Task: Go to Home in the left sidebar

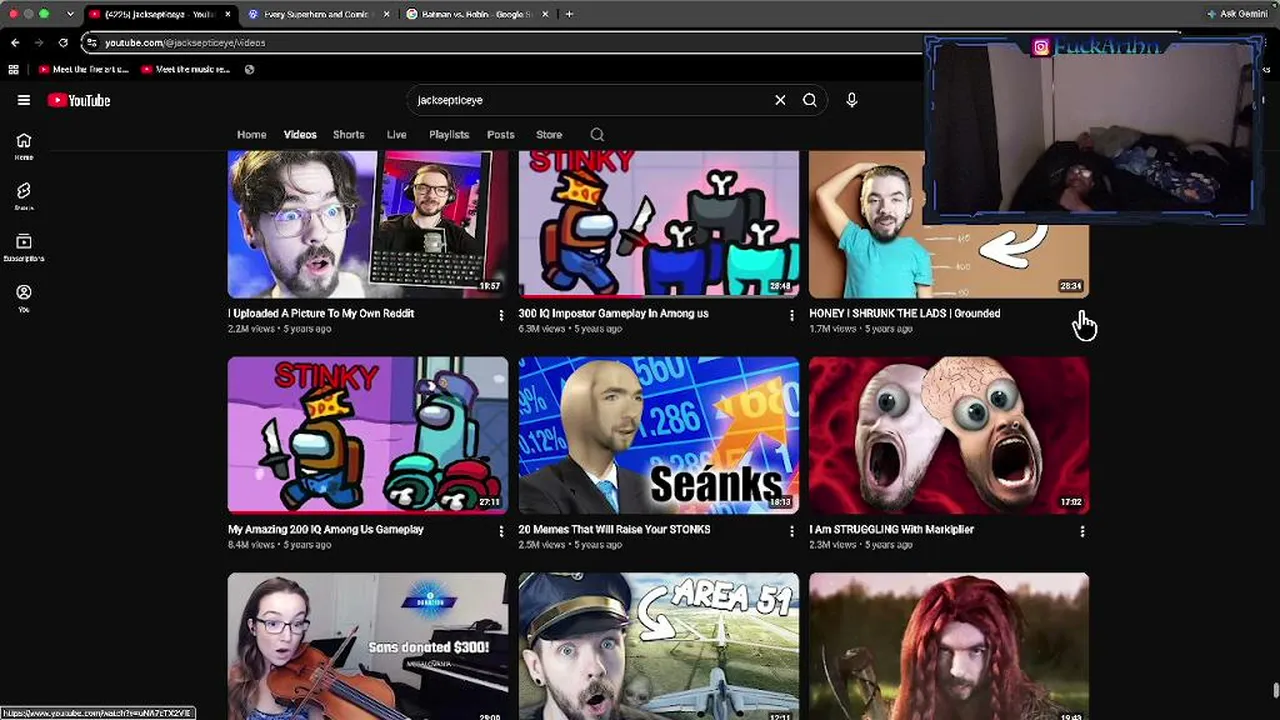Action: pyautogui.click(x=24, y=146)
